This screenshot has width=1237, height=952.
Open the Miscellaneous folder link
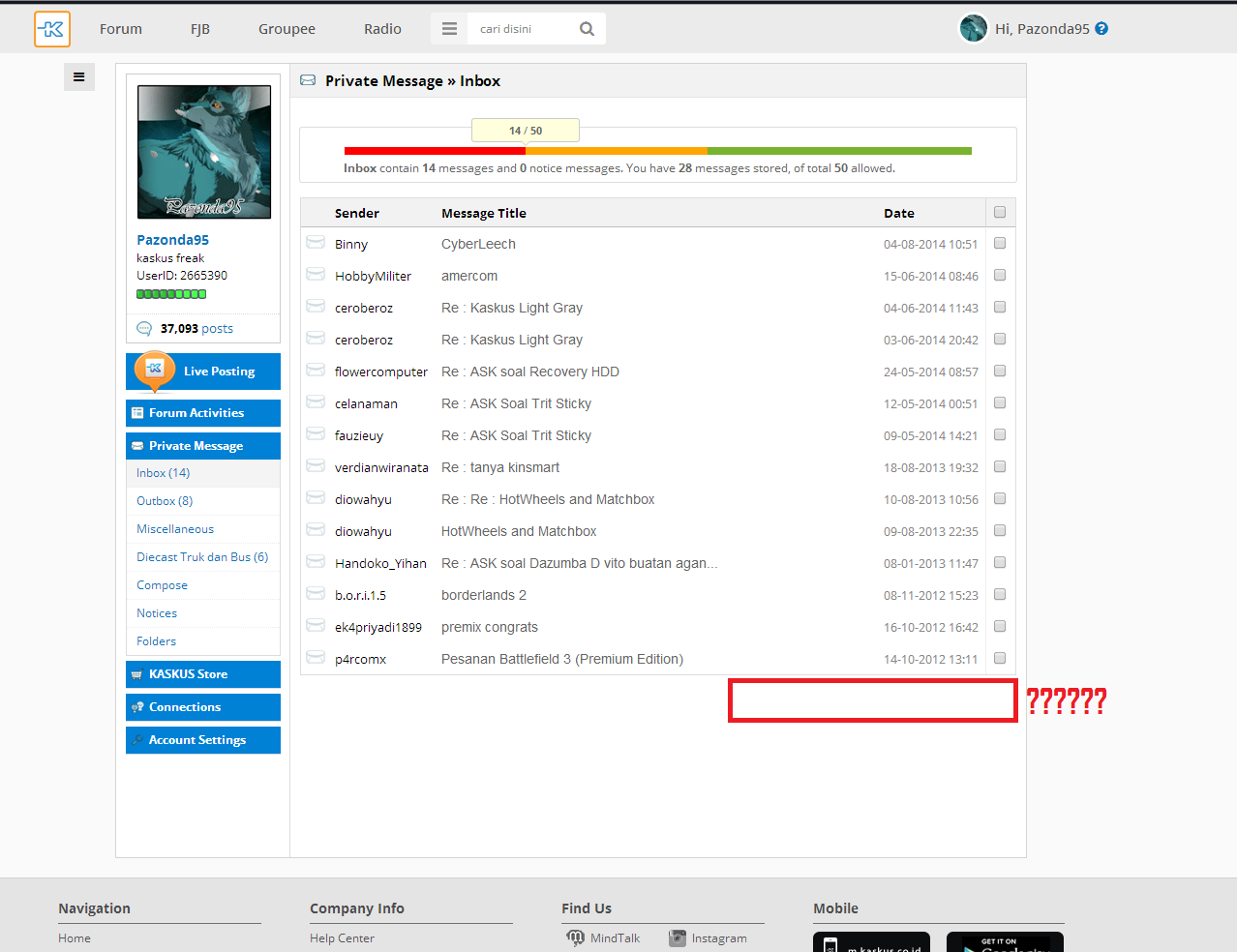point(175,529)
